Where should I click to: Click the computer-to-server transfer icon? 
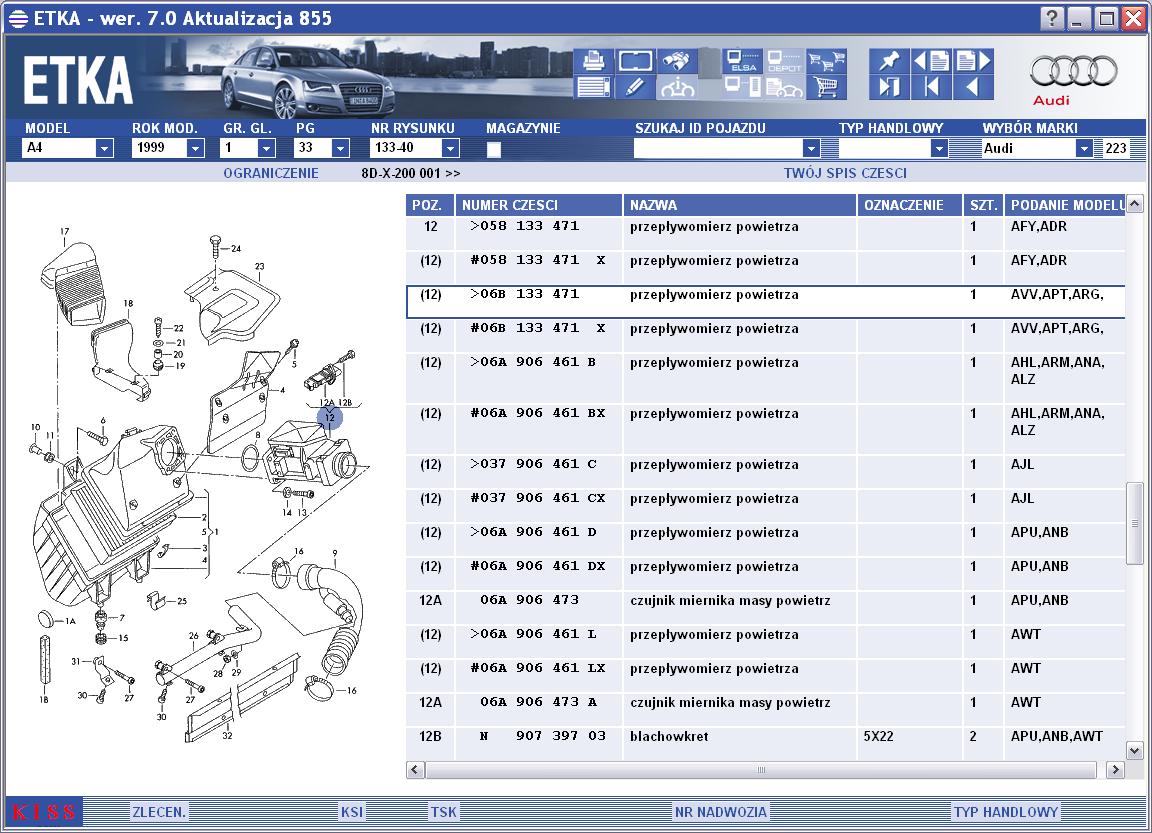(741, 87)
